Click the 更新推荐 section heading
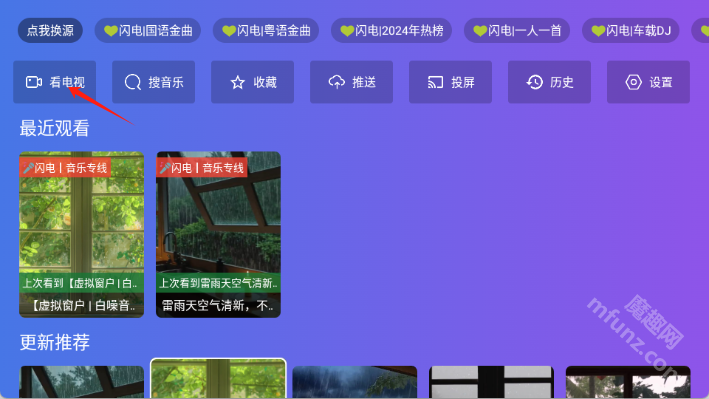This screenshot has height=399, width=709. (x=54, y=342)
